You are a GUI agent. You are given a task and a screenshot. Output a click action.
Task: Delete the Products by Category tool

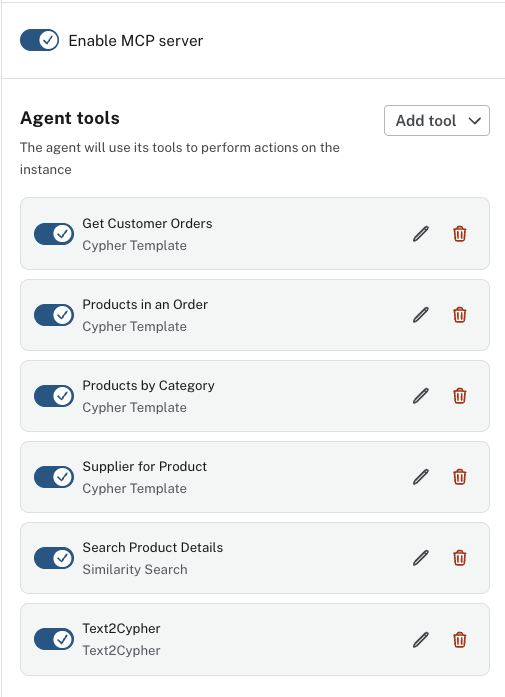point(460,396)
